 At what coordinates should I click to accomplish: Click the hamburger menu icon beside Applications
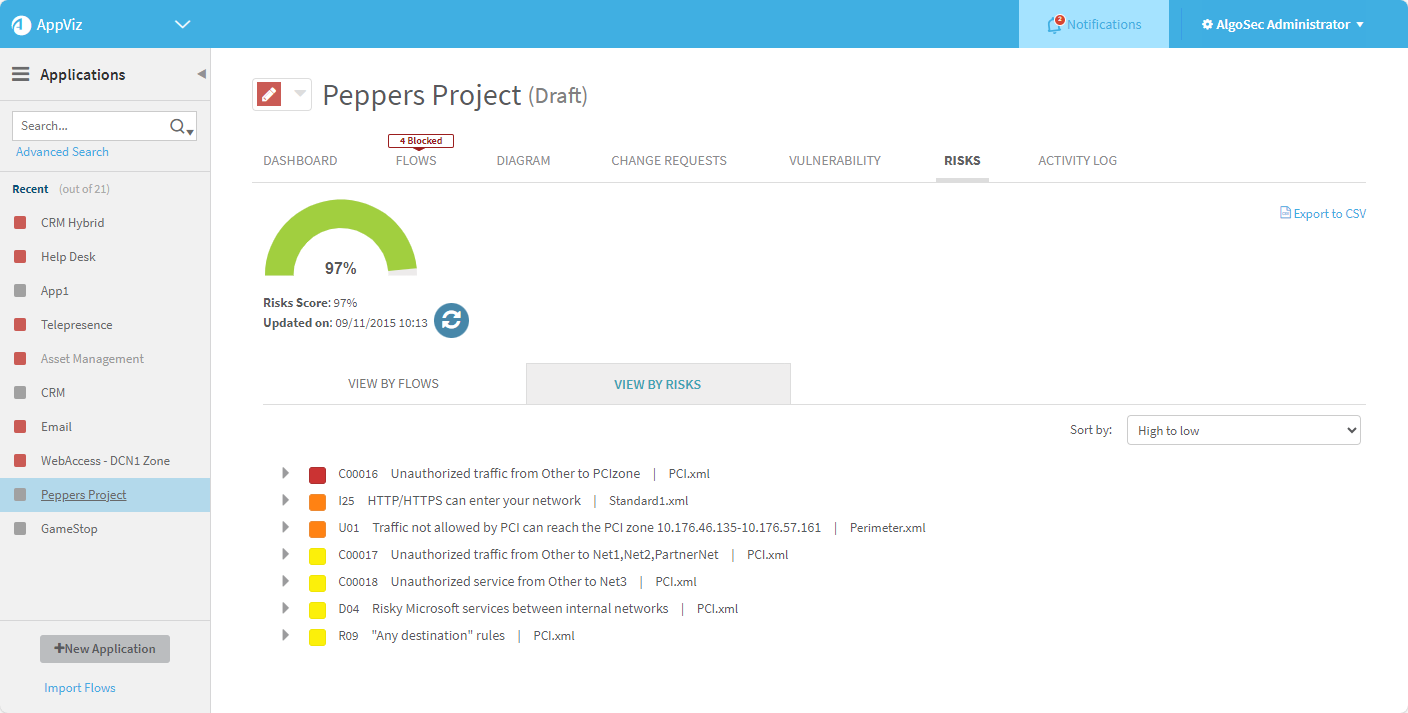point(20,75)
